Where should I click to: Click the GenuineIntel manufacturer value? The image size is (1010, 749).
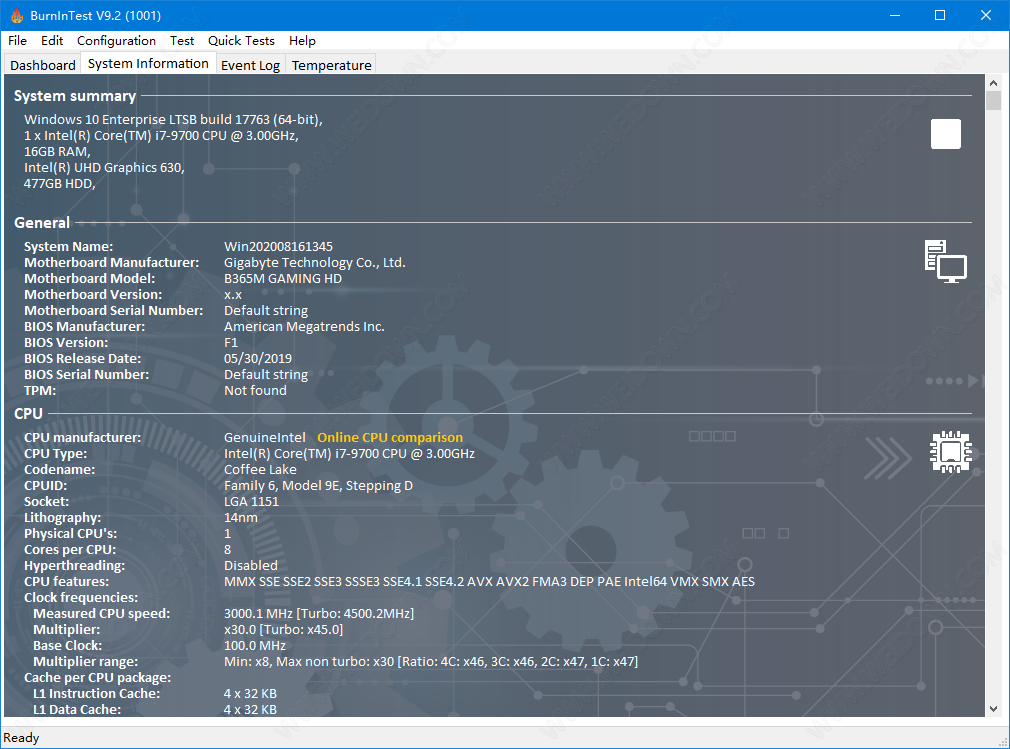coord(265,437)
